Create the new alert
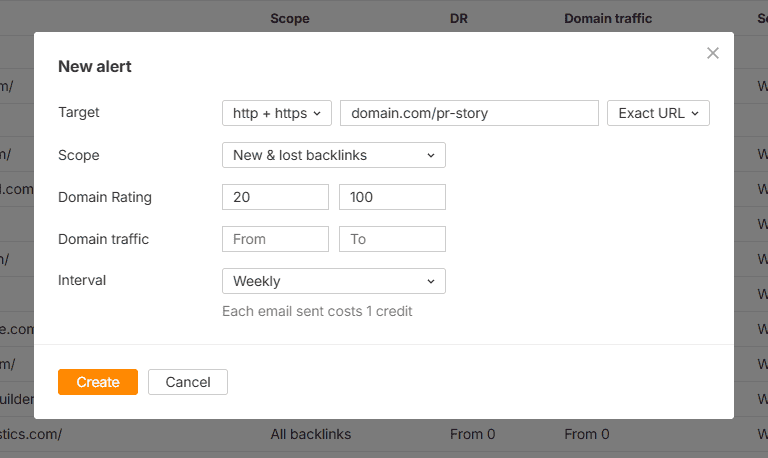768x458 pixels. click(x=98, y=382)
